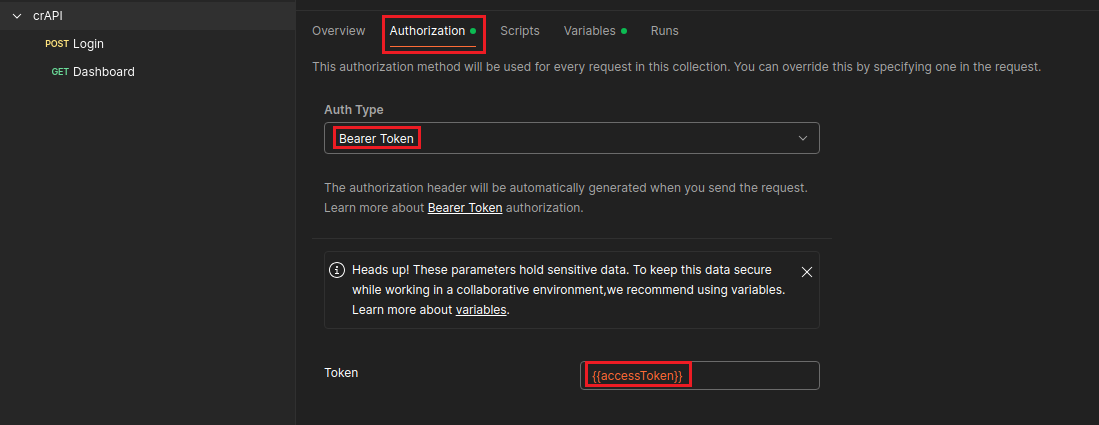Image resolution: width=1099 pixels, height=425 pixels.
Task: Follow the Bearer Token learn more link
Action: [464, 208]
